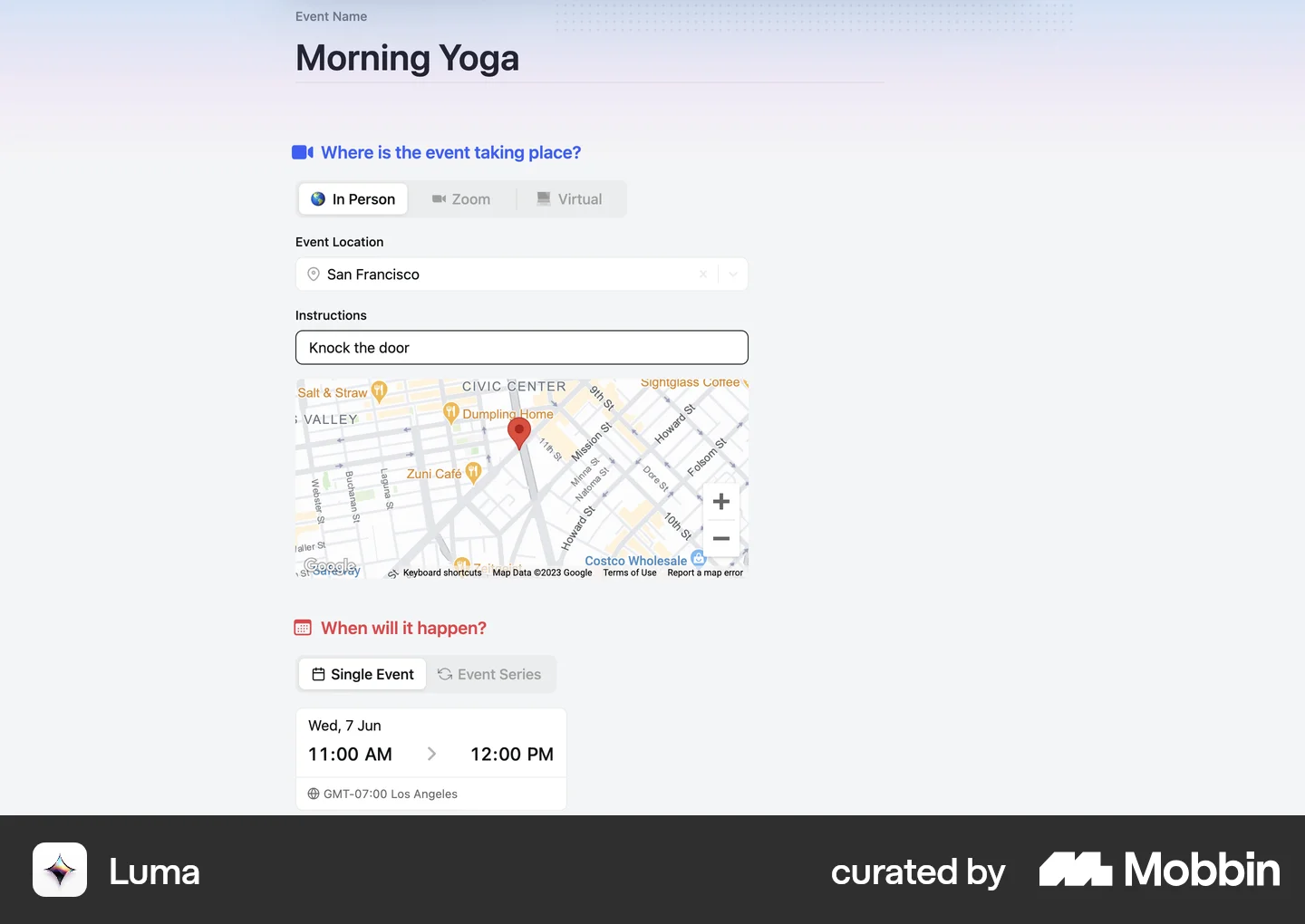Click the Luma app logo icon
This screenshot has height=924, width=1305.
60,870
